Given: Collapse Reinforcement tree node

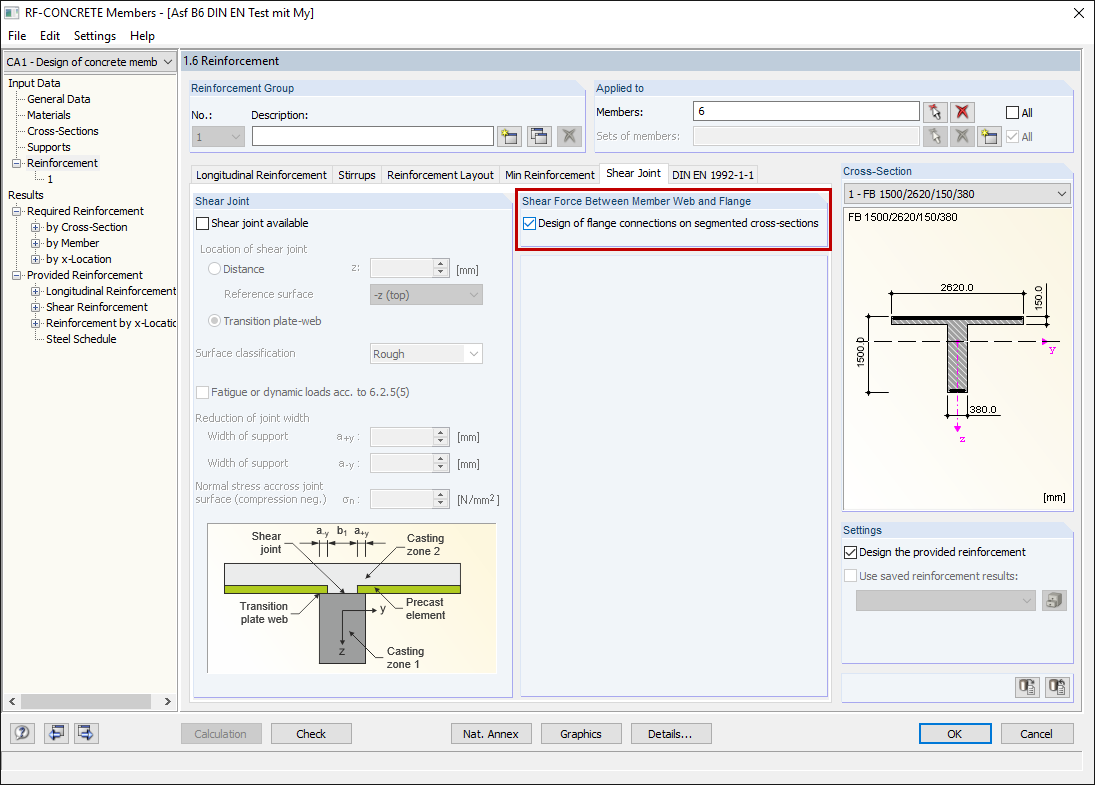Looking at the screenshot, I should pyautogui.click(x=16, y=163).
